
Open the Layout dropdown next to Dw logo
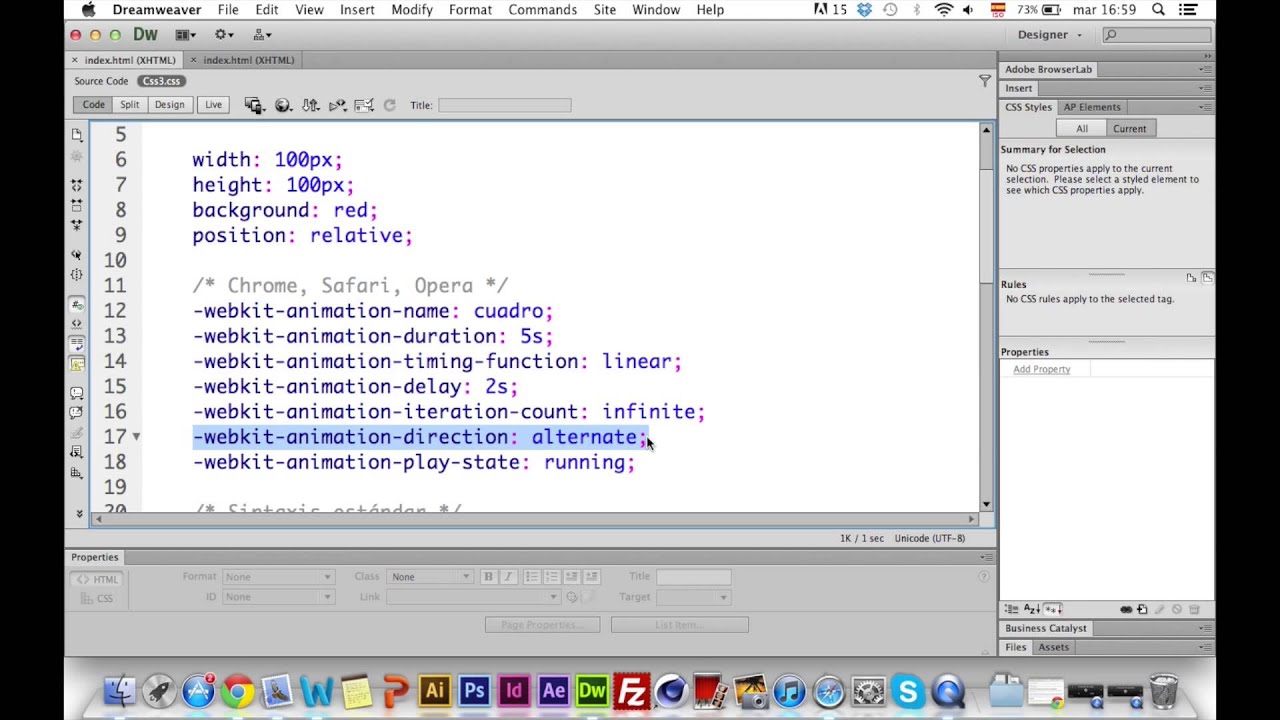click(x=186, y=35)
